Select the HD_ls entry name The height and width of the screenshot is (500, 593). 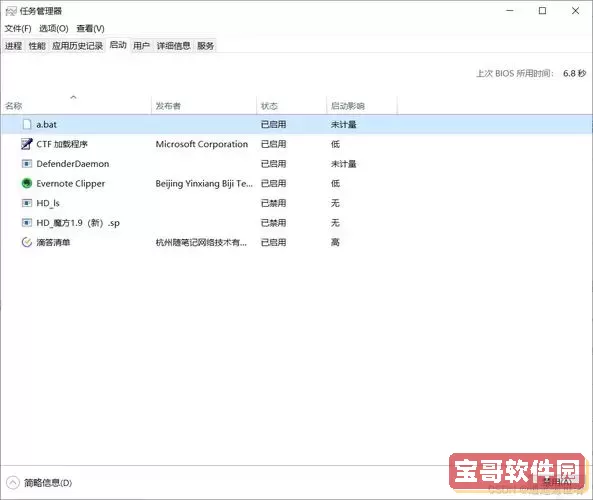48,203
